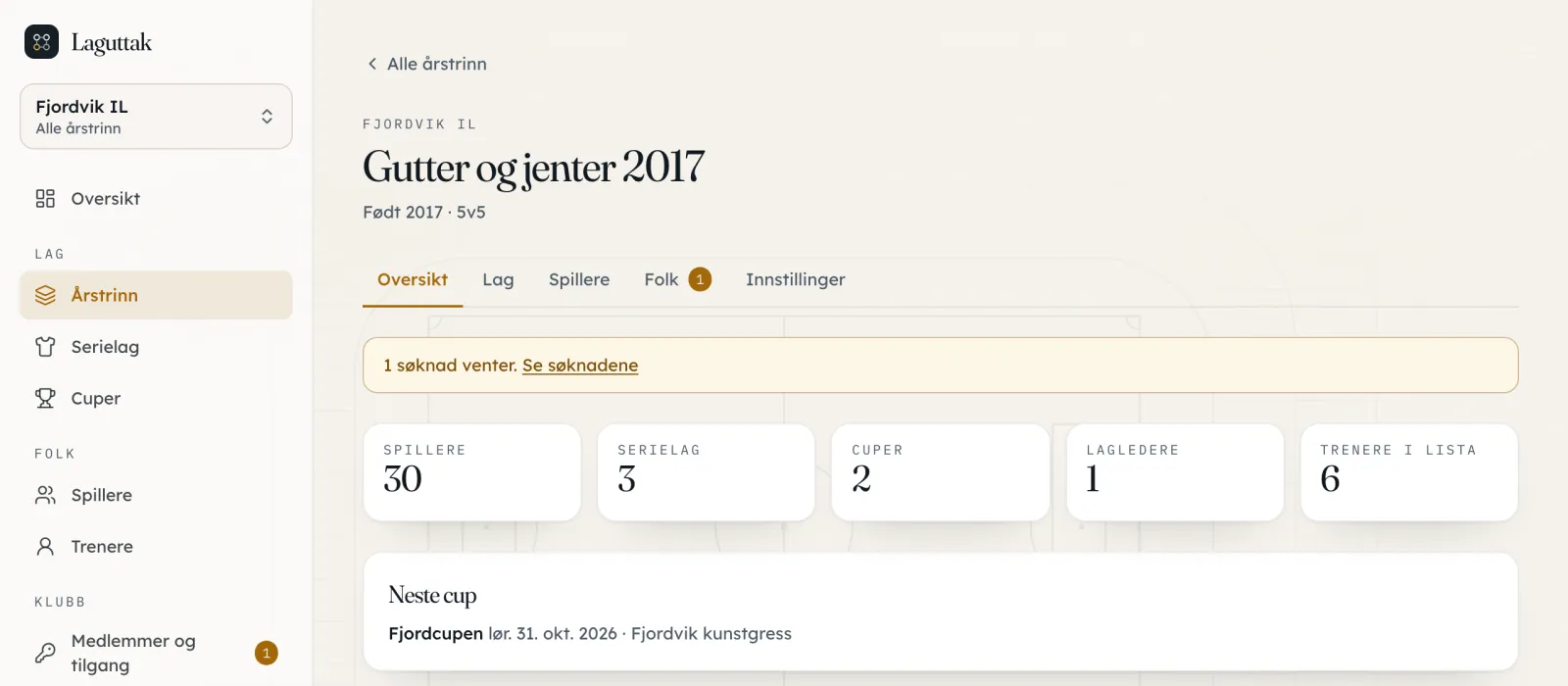Click the 1 søknad venter text
This screenshot has width=1568, height=686.
[x=450, y=366]
